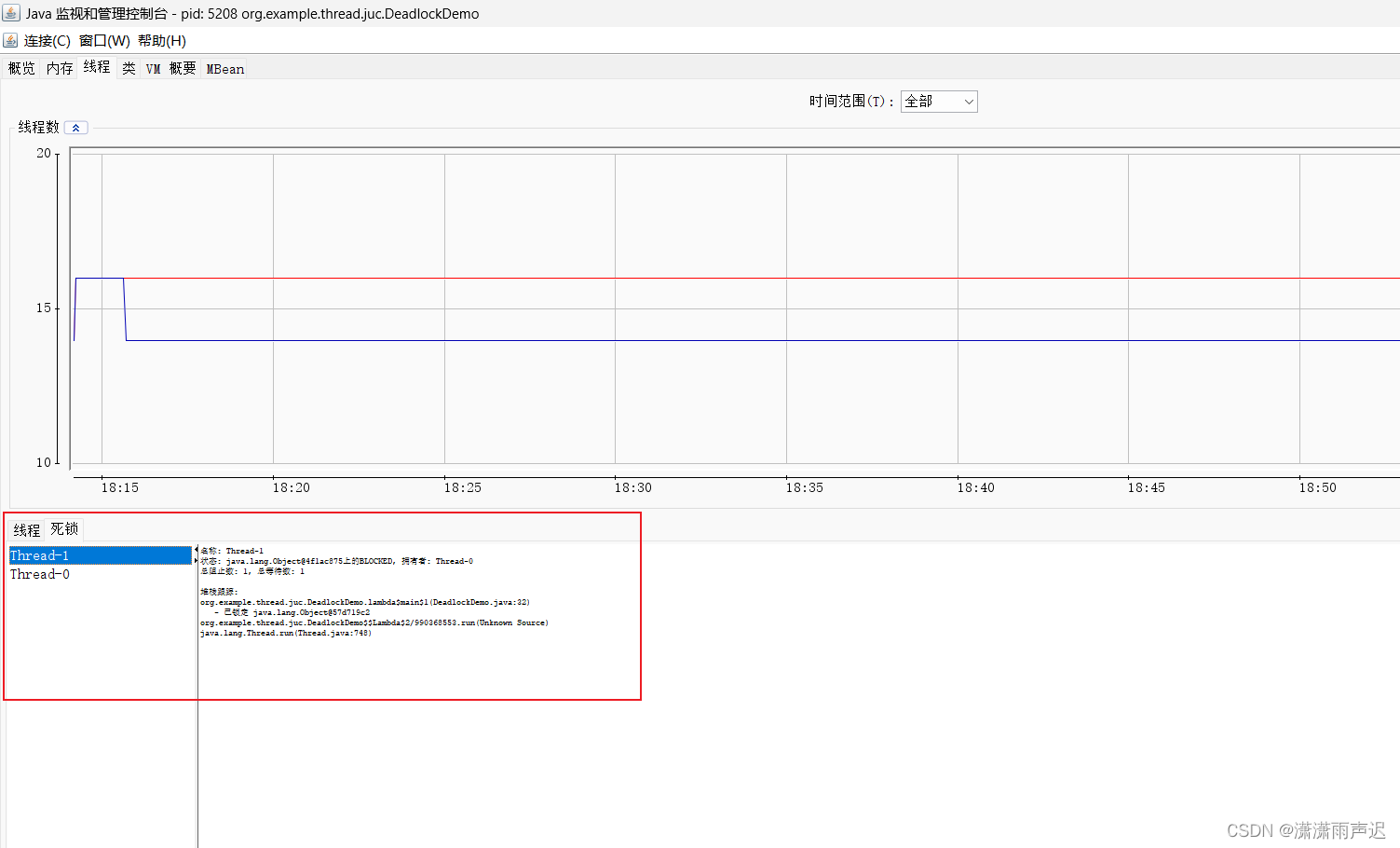
Task: Select Thread-0 in the thread list
Action: pyautogui.click(x=101, y=574)
